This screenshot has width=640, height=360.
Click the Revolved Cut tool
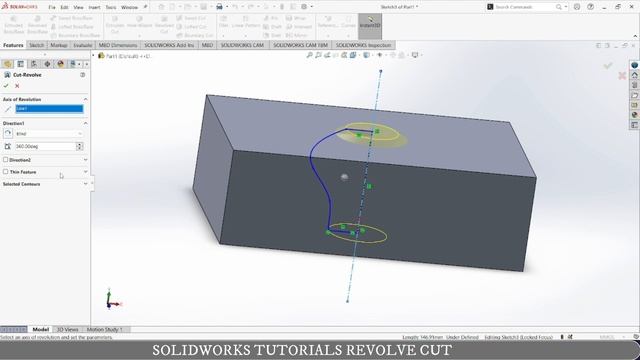tap(164, 25)
